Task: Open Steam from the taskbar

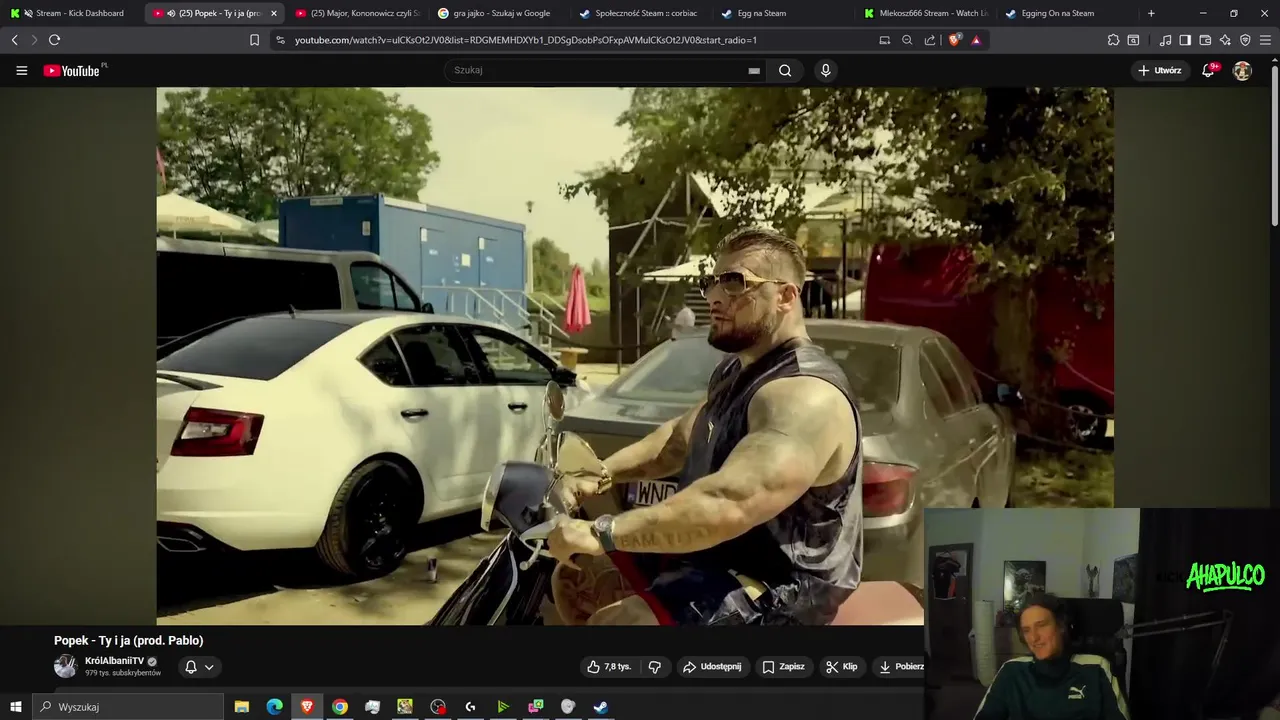Action: 601,707
